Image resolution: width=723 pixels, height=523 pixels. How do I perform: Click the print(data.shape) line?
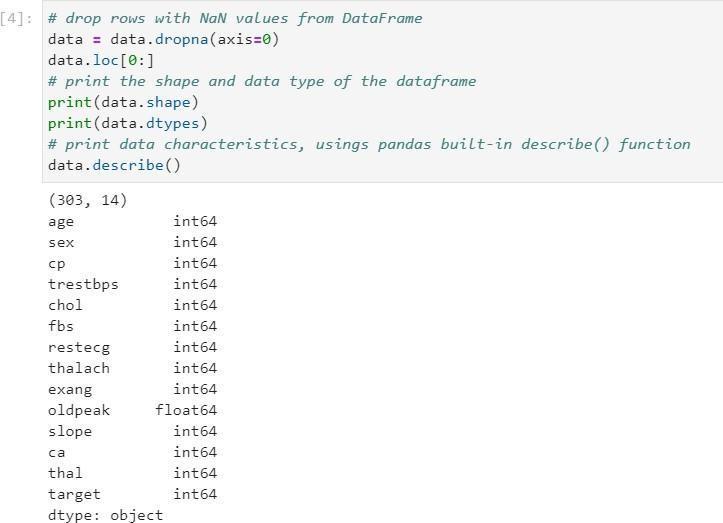123,102
